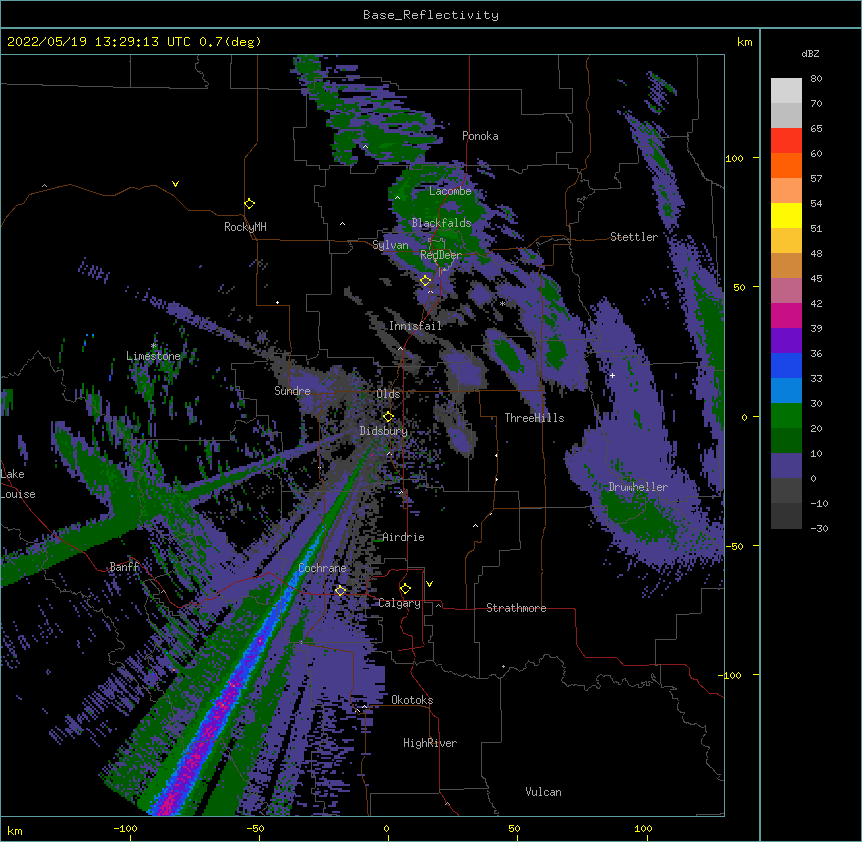Image resolution: width=862 pixels, height=842 pixels.
Task: Select the Lacombe label on the map
Action: pyautogui.click(x=450, y=191)
